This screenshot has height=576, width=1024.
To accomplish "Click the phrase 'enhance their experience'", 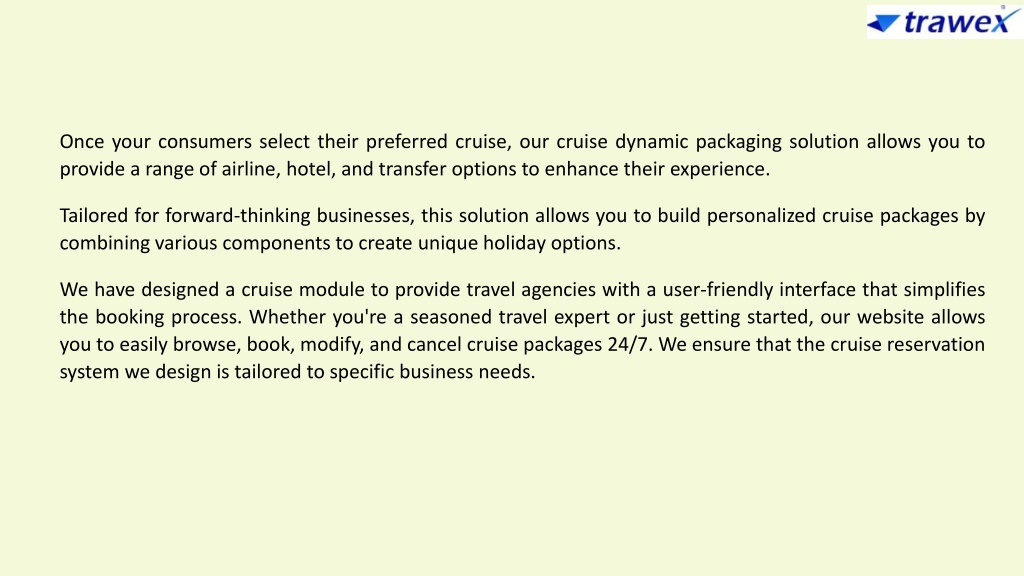I will pos(656,169).
